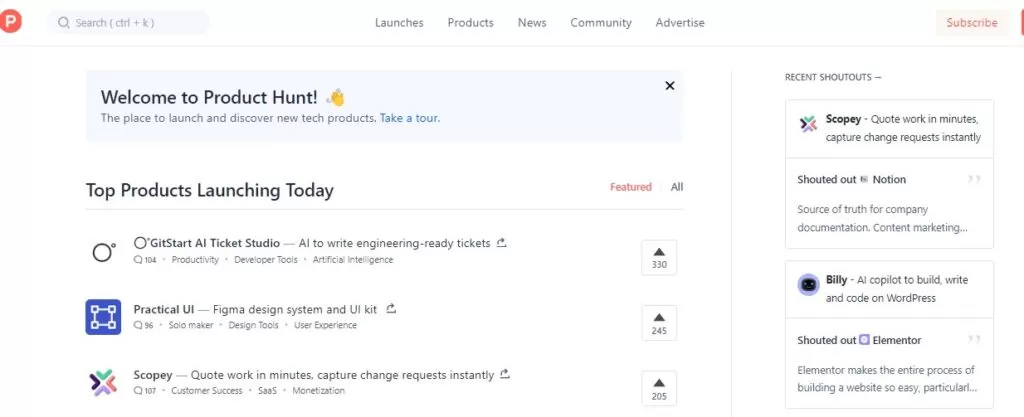This screenshot has height=417, width=1024.
Task: Click the Scopey icon in Recent Shoutouts
Action: (808, 123)
